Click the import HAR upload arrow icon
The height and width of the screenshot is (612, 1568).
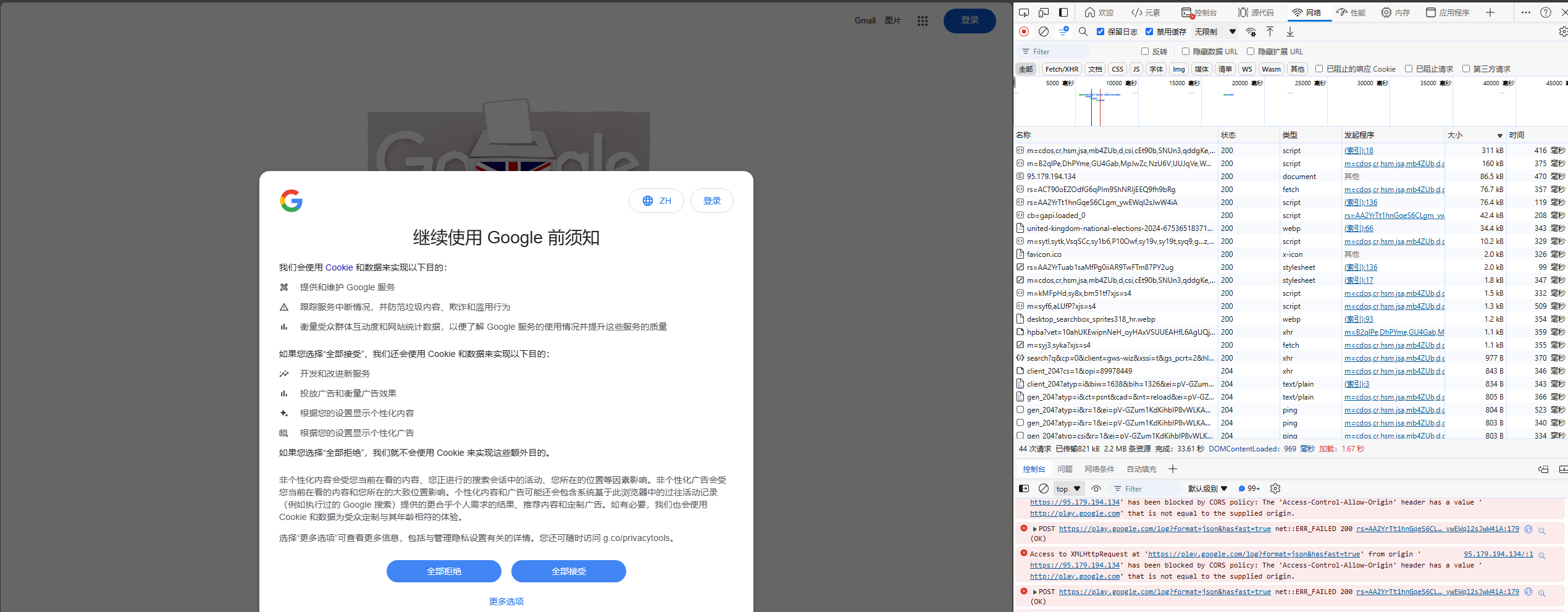(x=1270, y=31)
